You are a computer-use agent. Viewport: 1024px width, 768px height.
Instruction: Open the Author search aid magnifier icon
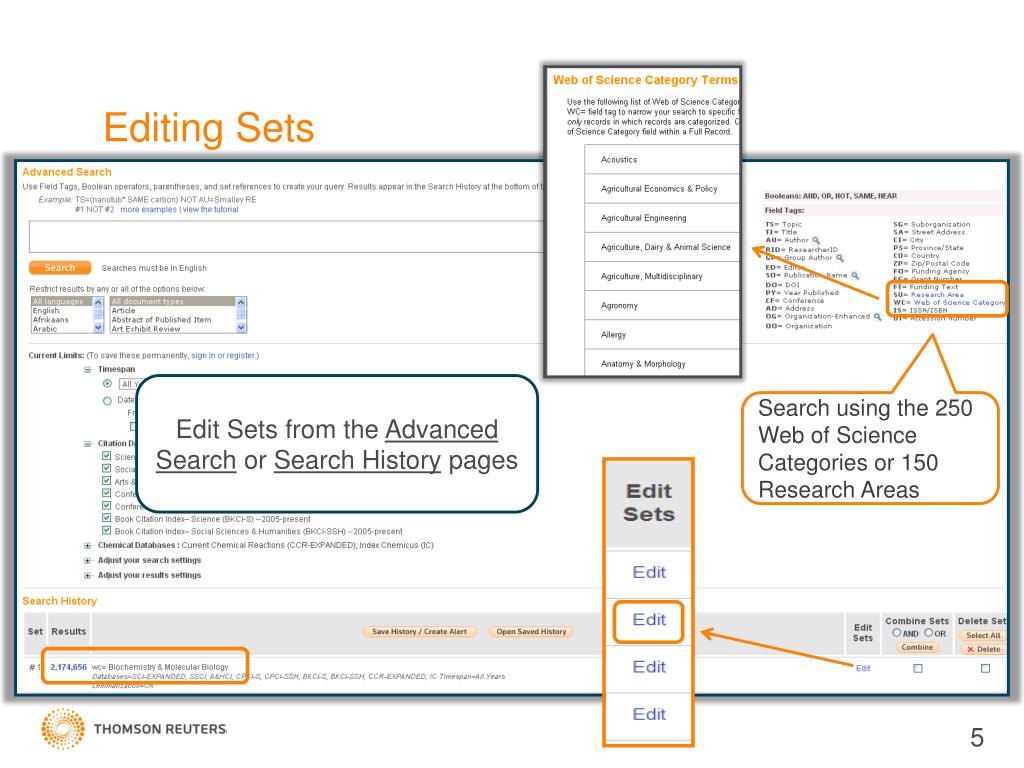(x=816, y=240)
